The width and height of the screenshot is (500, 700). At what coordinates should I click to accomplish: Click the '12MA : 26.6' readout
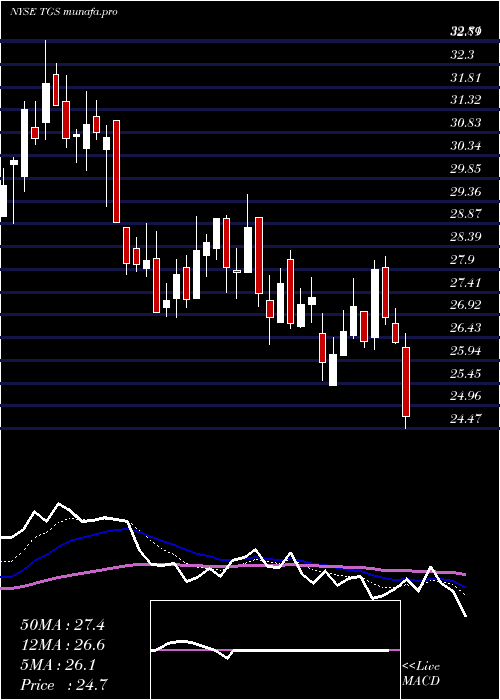[x=62, y=645]
